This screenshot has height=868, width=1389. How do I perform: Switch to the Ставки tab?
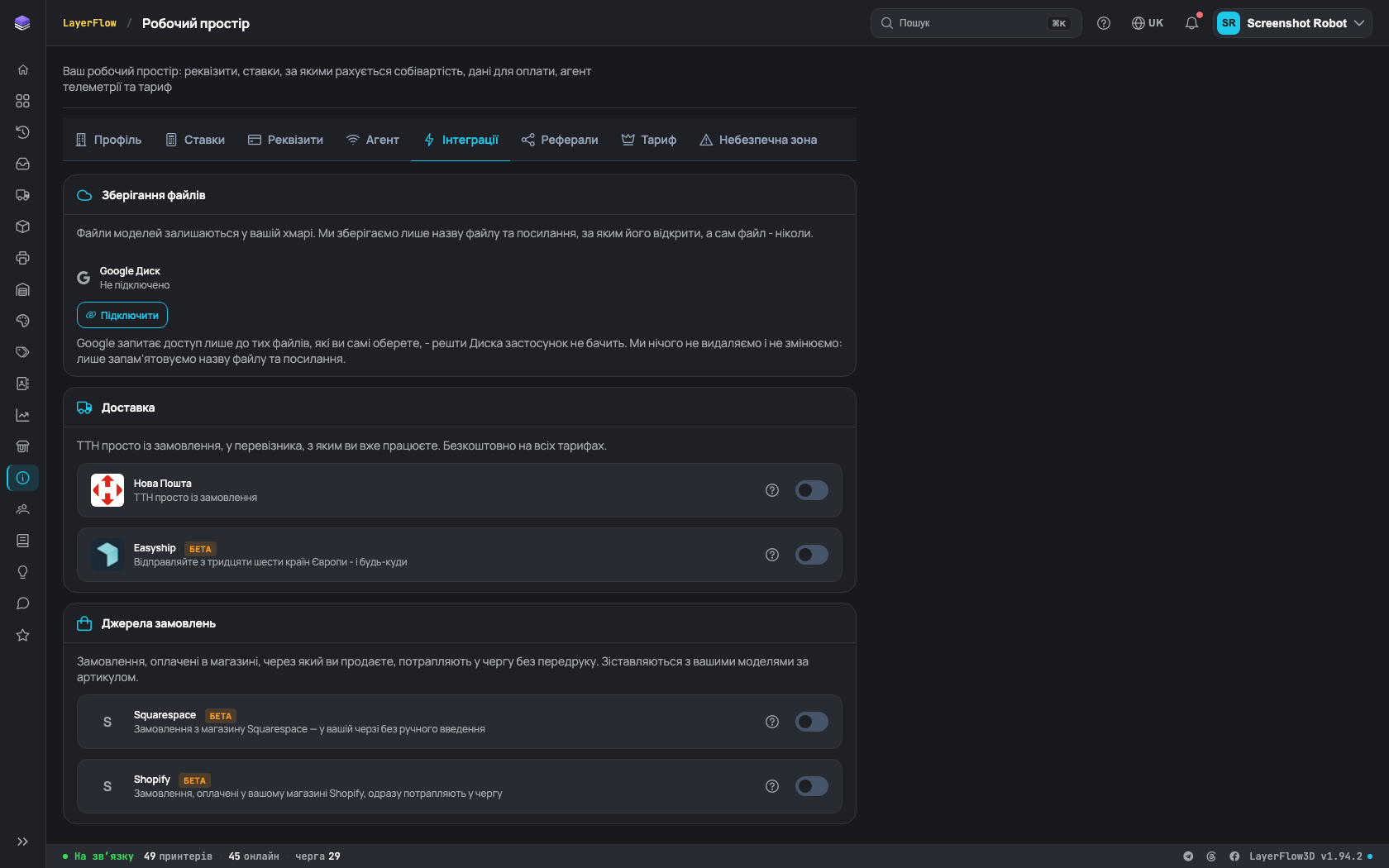point(195,140)
